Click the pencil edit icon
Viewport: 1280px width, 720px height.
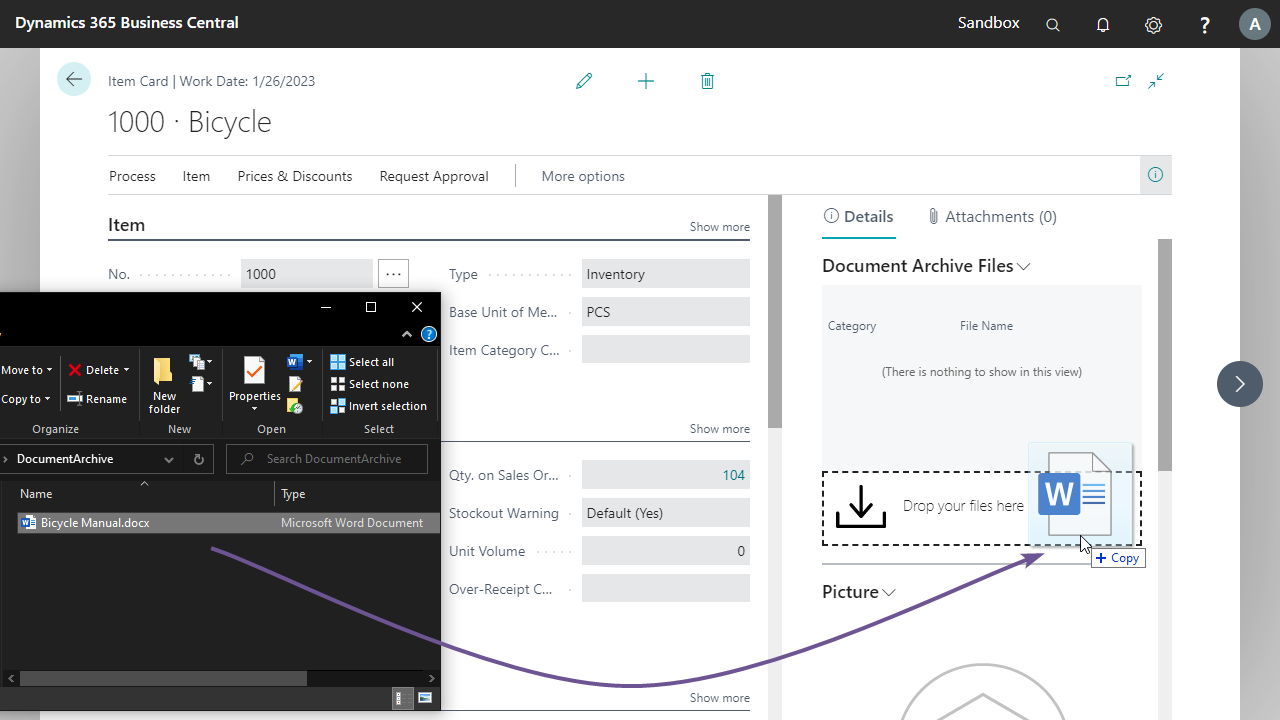pos(584,81)
